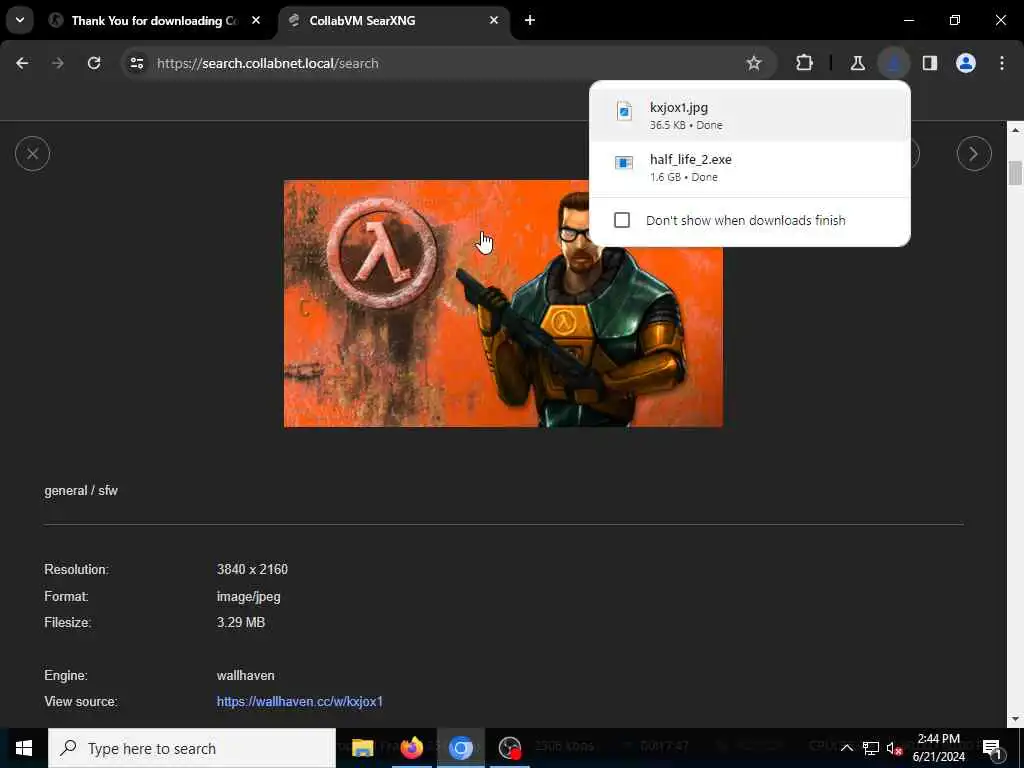Click the scrollbar down arrow
This screenshot has width=1024, height=768.
coord(1015,719)
